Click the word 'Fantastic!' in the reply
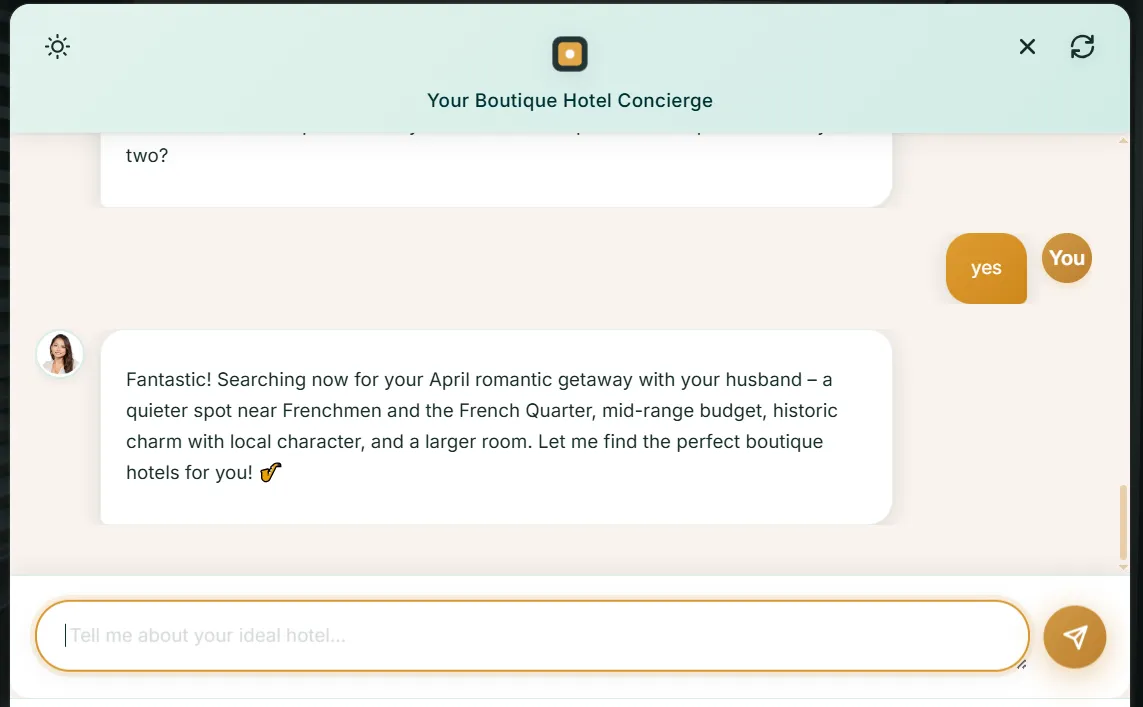1143x707 pixels. 165,379
